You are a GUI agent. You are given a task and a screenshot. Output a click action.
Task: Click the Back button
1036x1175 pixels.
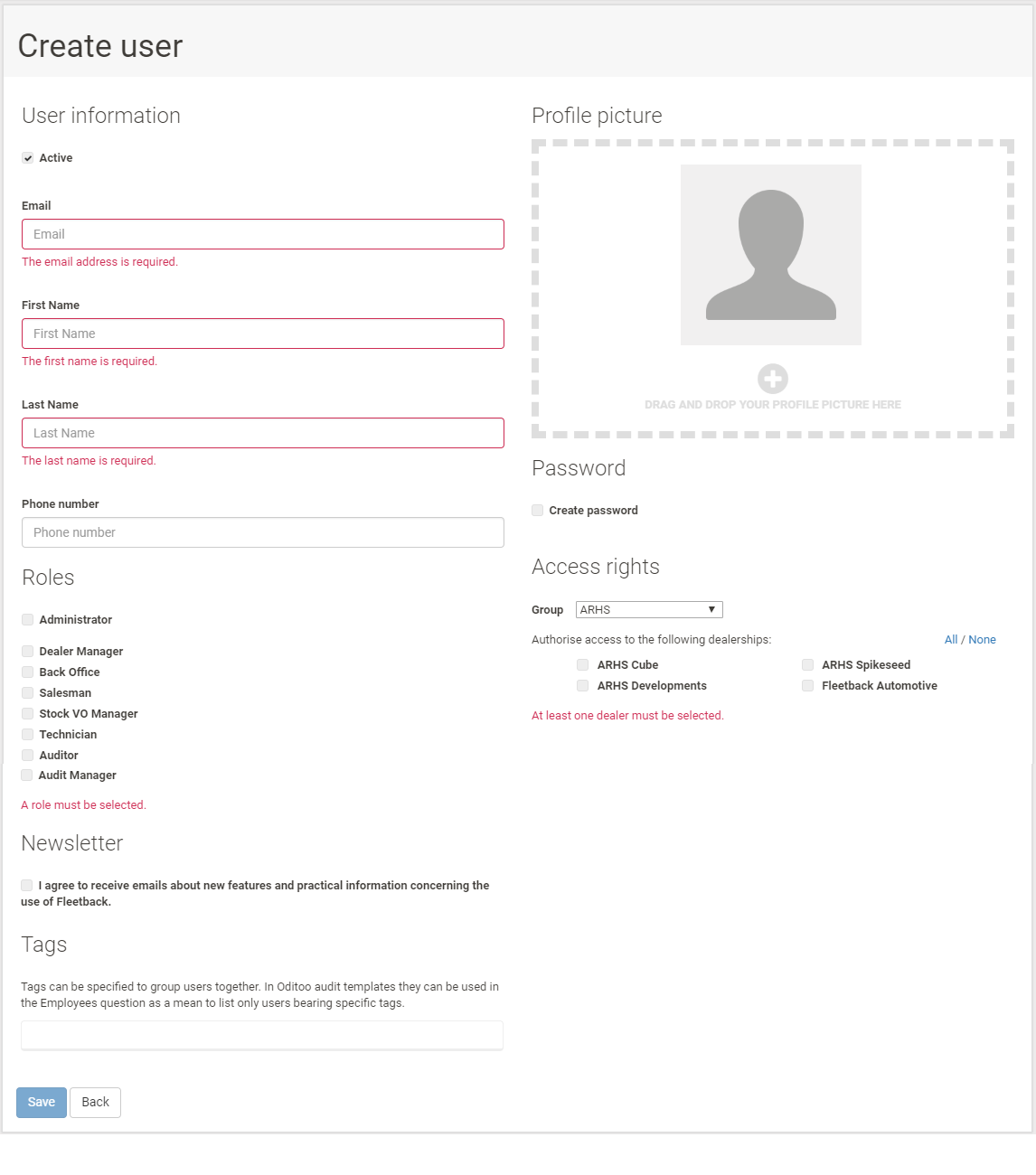(95, 1102)
